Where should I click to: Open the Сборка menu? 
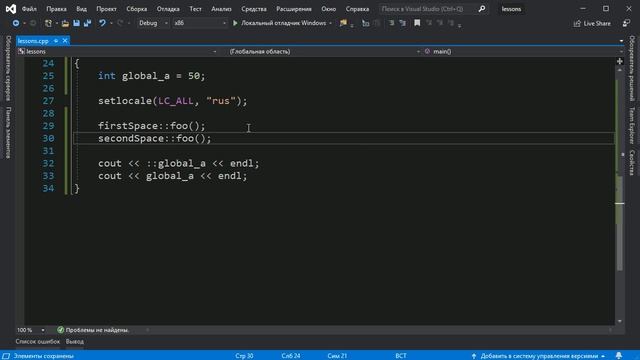coord(136,9)
